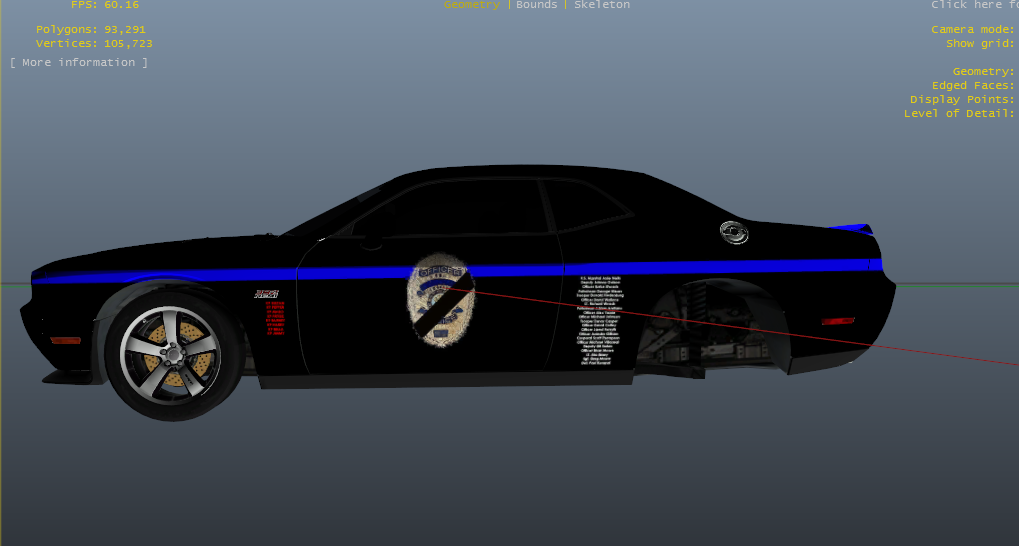The height and width of the screenshot is (546, 1019).
Task: Click the chrome fuel cap on rear fender
Action: click(x=735, y=232)
